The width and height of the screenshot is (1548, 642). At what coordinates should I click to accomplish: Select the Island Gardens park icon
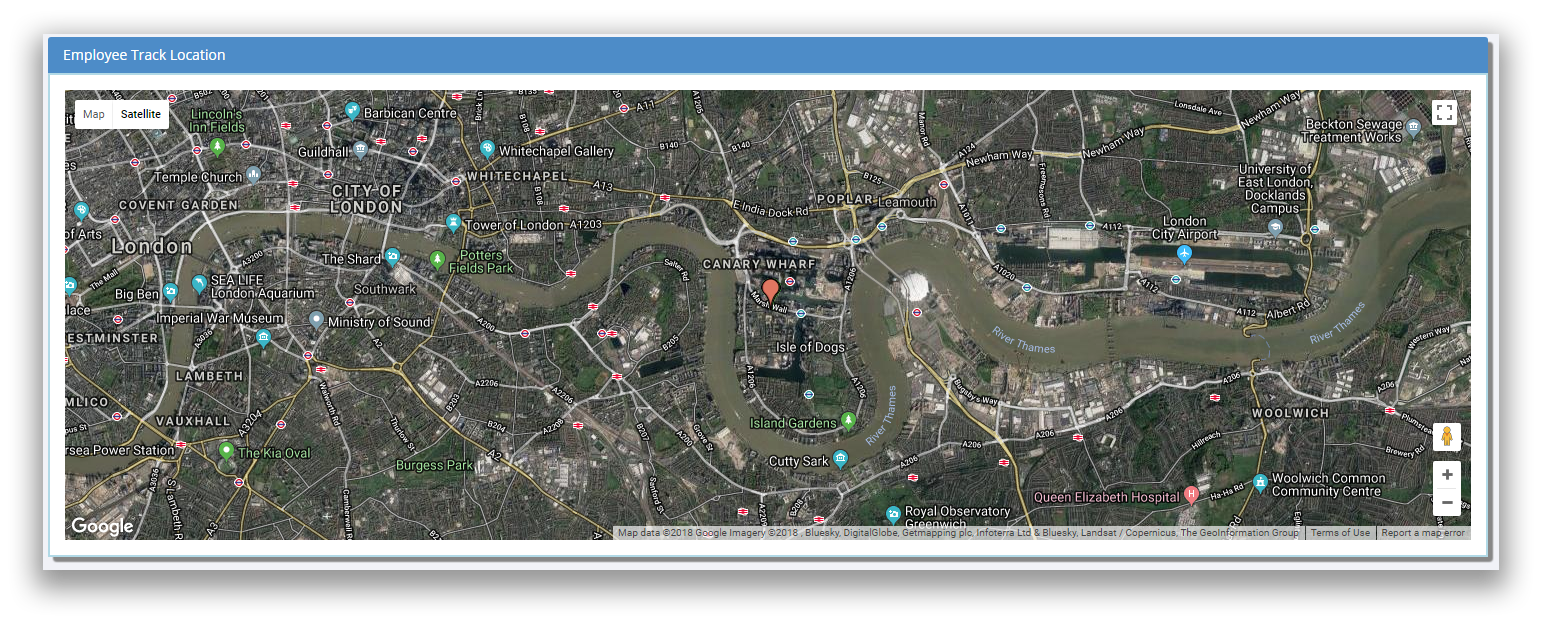848,421
